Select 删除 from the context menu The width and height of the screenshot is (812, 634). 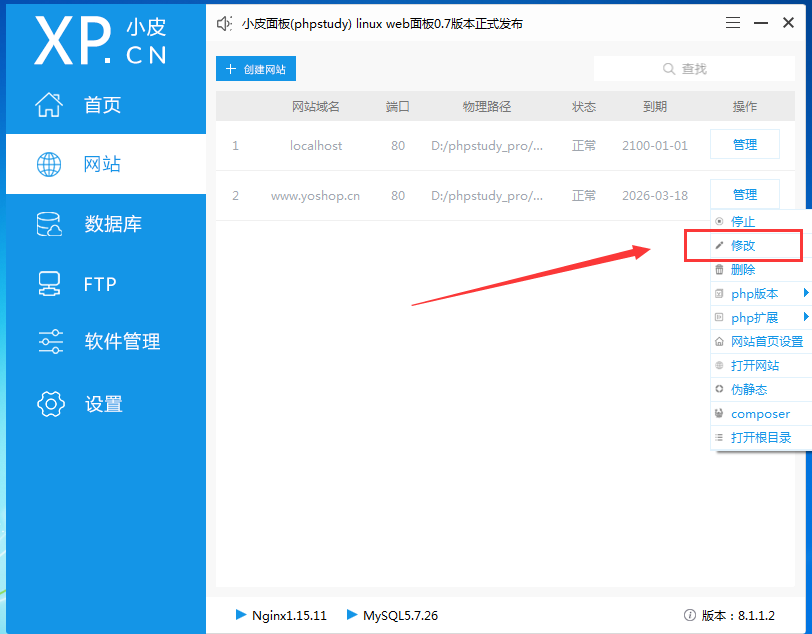[x=761, y=269]
